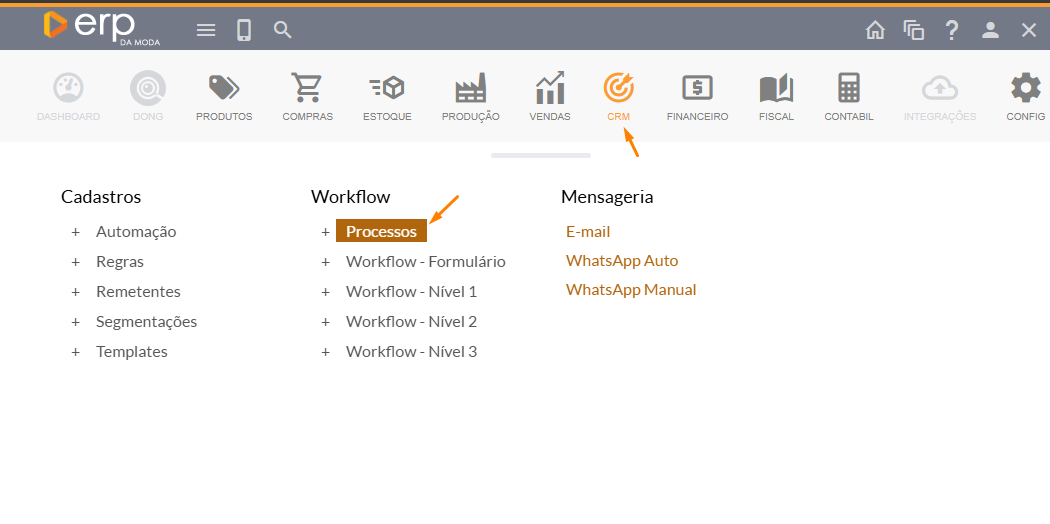Viewport: 1050px width, 524px height.
Task: Open the highlighted Processos item
Action: pyautogui.click(x=381, y=232)
